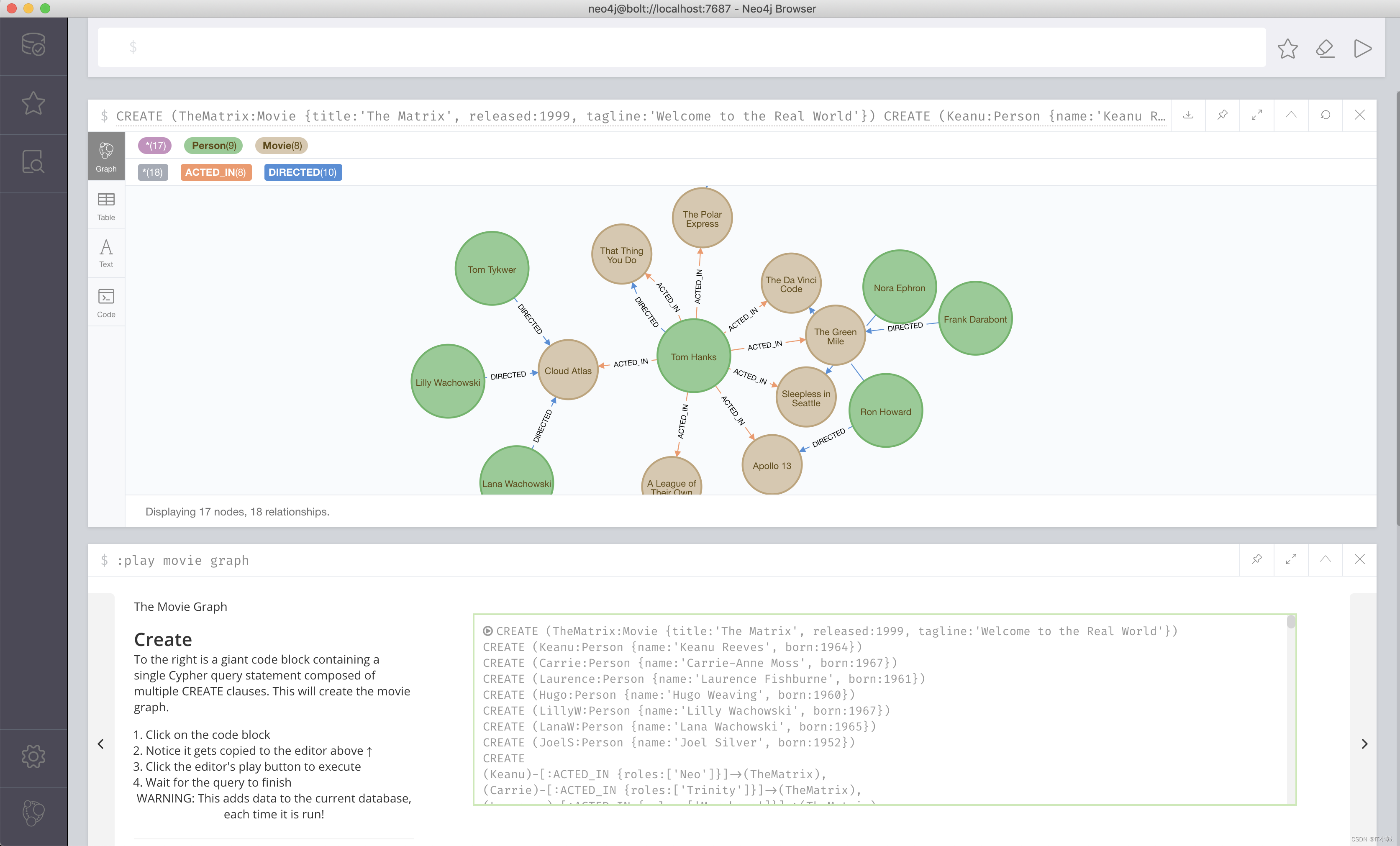Open the browser settings gear
Image resolution: width=1400 pixels, height=846 pixels.
coord(33,756)
